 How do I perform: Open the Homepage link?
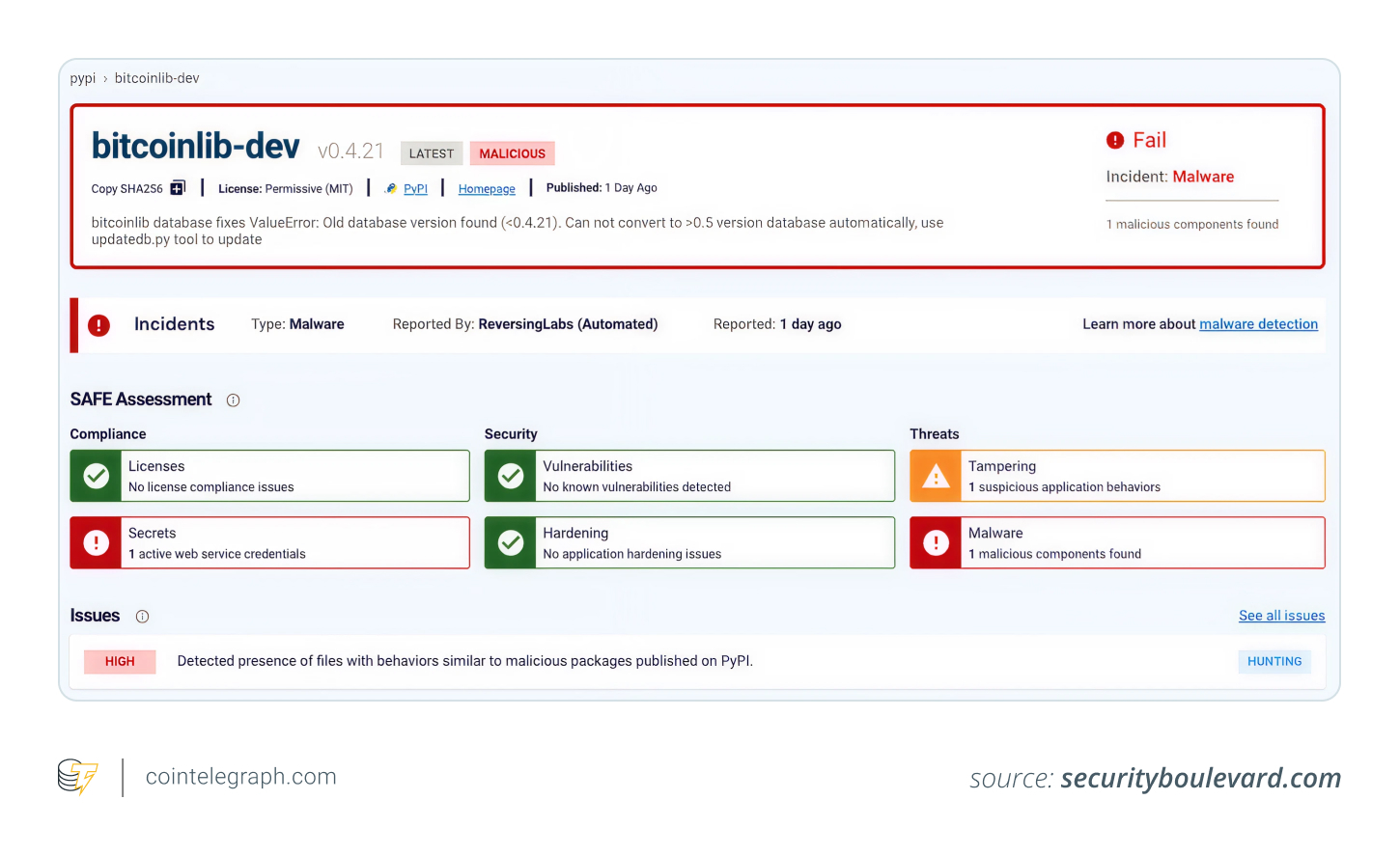(487, 188)
